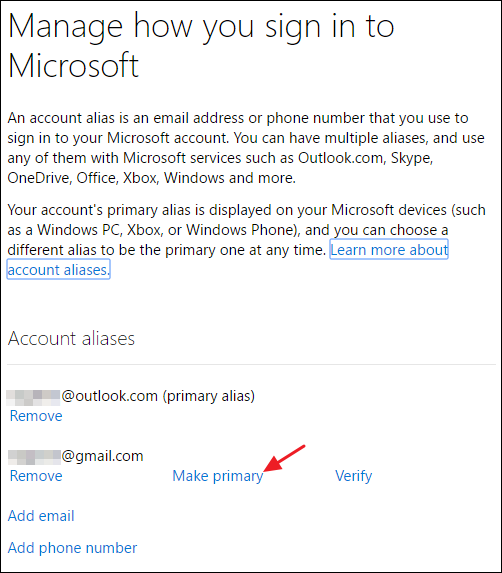The height and width of the screenshot is (573, 502).
Task: Remove the outlook.com primary alias
Action: coord(36,416)
